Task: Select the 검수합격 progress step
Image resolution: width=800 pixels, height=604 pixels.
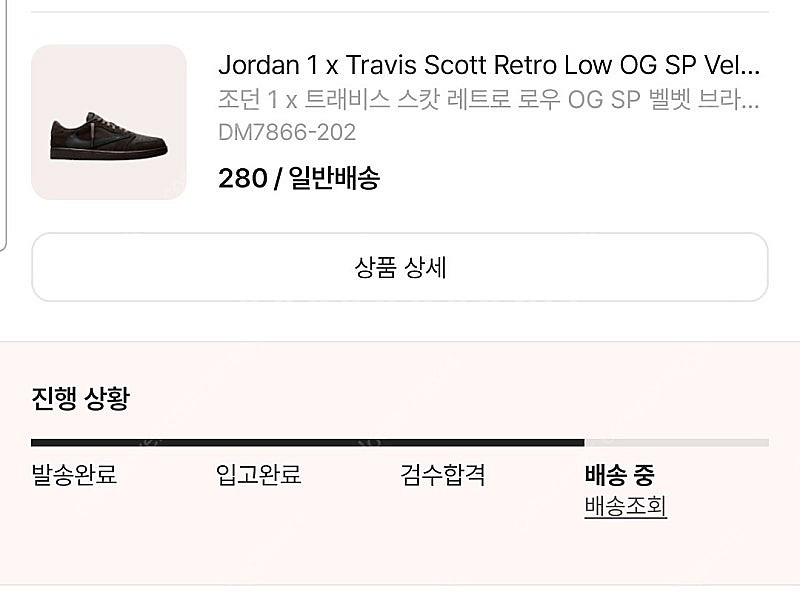Action: click(x=443, y=474)
